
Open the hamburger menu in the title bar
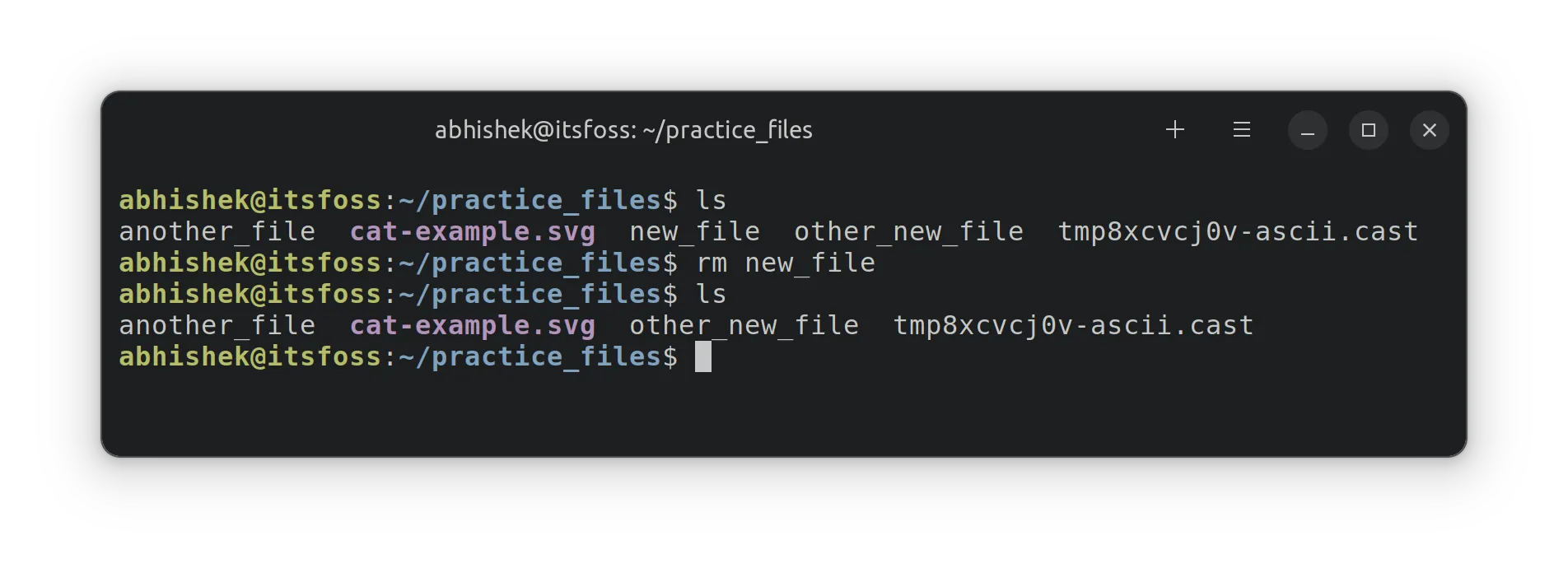point(1241,129)
